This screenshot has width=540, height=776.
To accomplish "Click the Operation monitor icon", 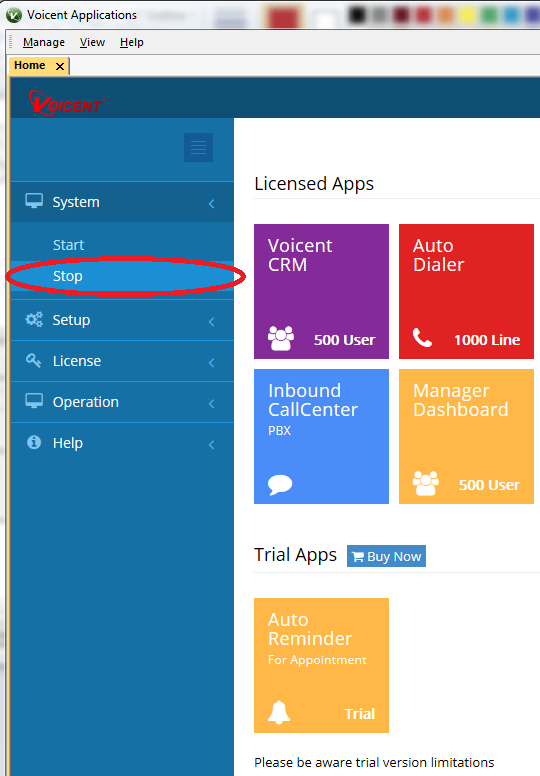I will [34, 401].
